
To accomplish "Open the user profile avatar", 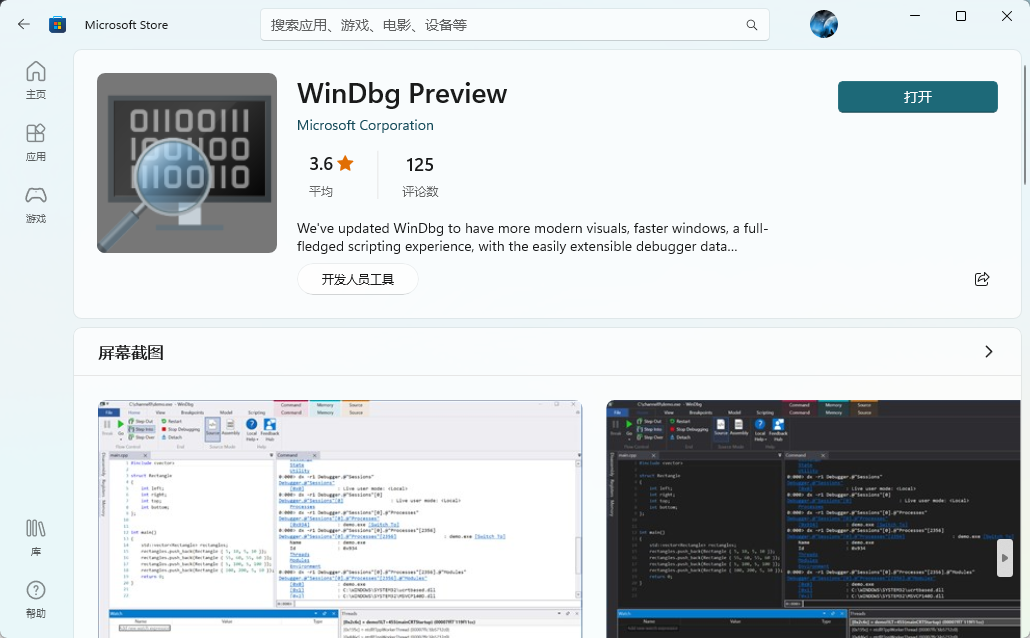I will (823, 24).
